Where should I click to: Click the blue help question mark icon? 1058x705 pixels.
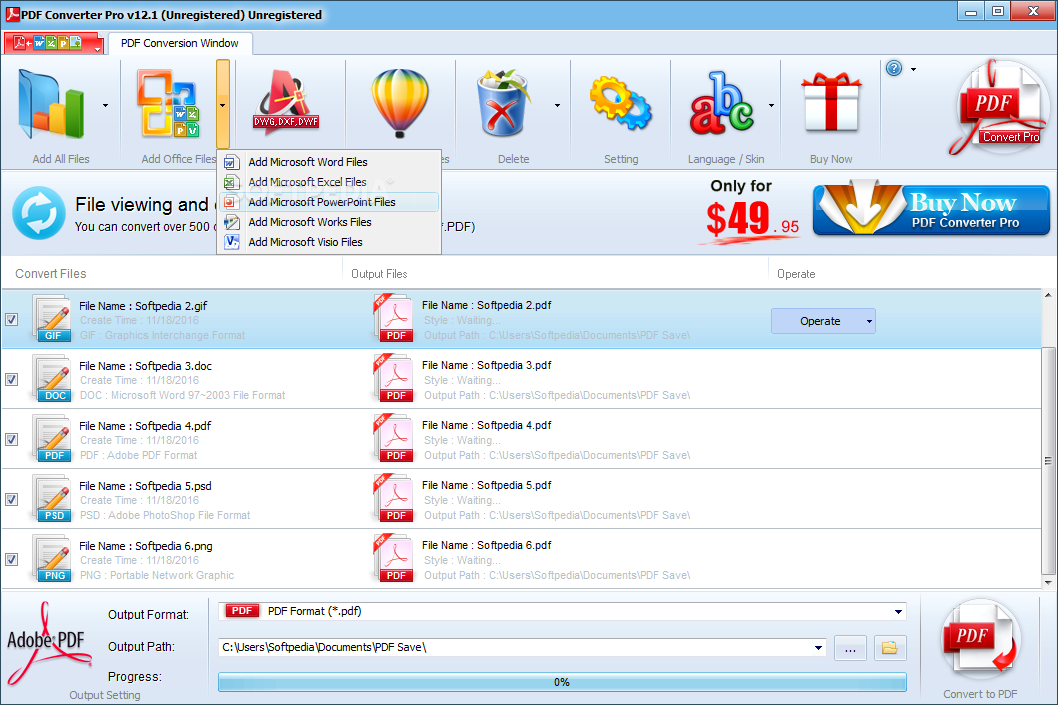click(x=894, y=68)
